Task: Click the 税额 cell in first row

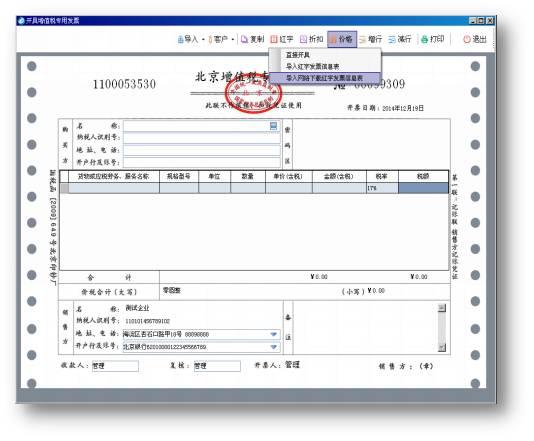Action: tap(423, 188)
